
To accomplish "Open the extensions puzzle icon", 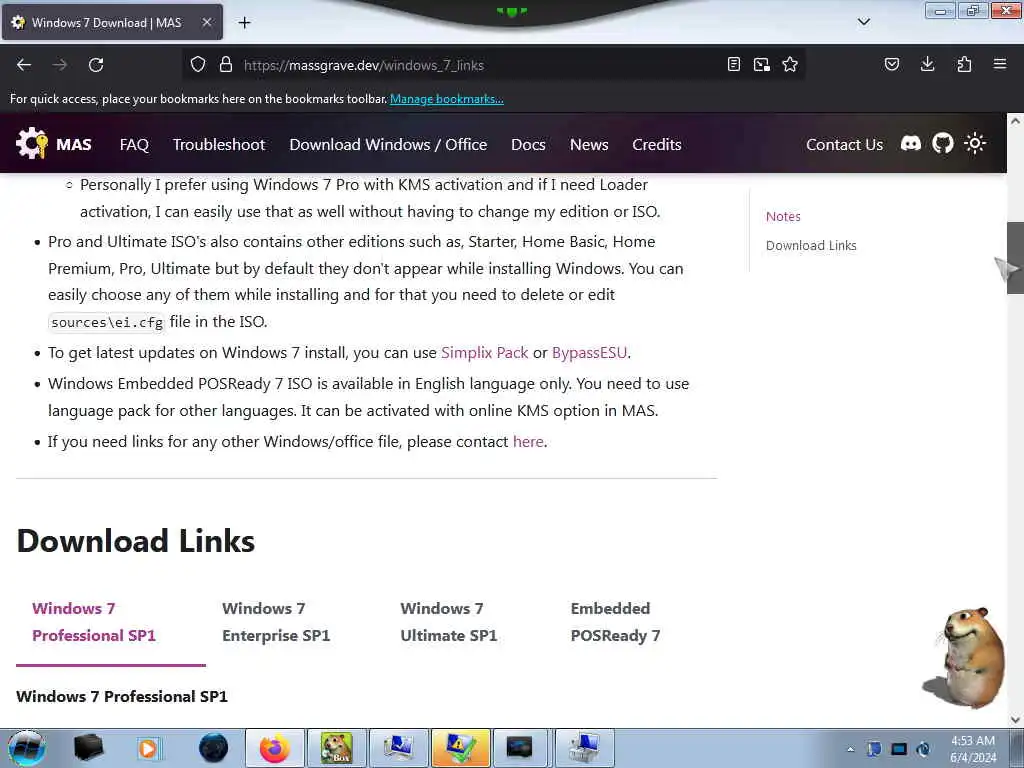I will click(964, 64).
